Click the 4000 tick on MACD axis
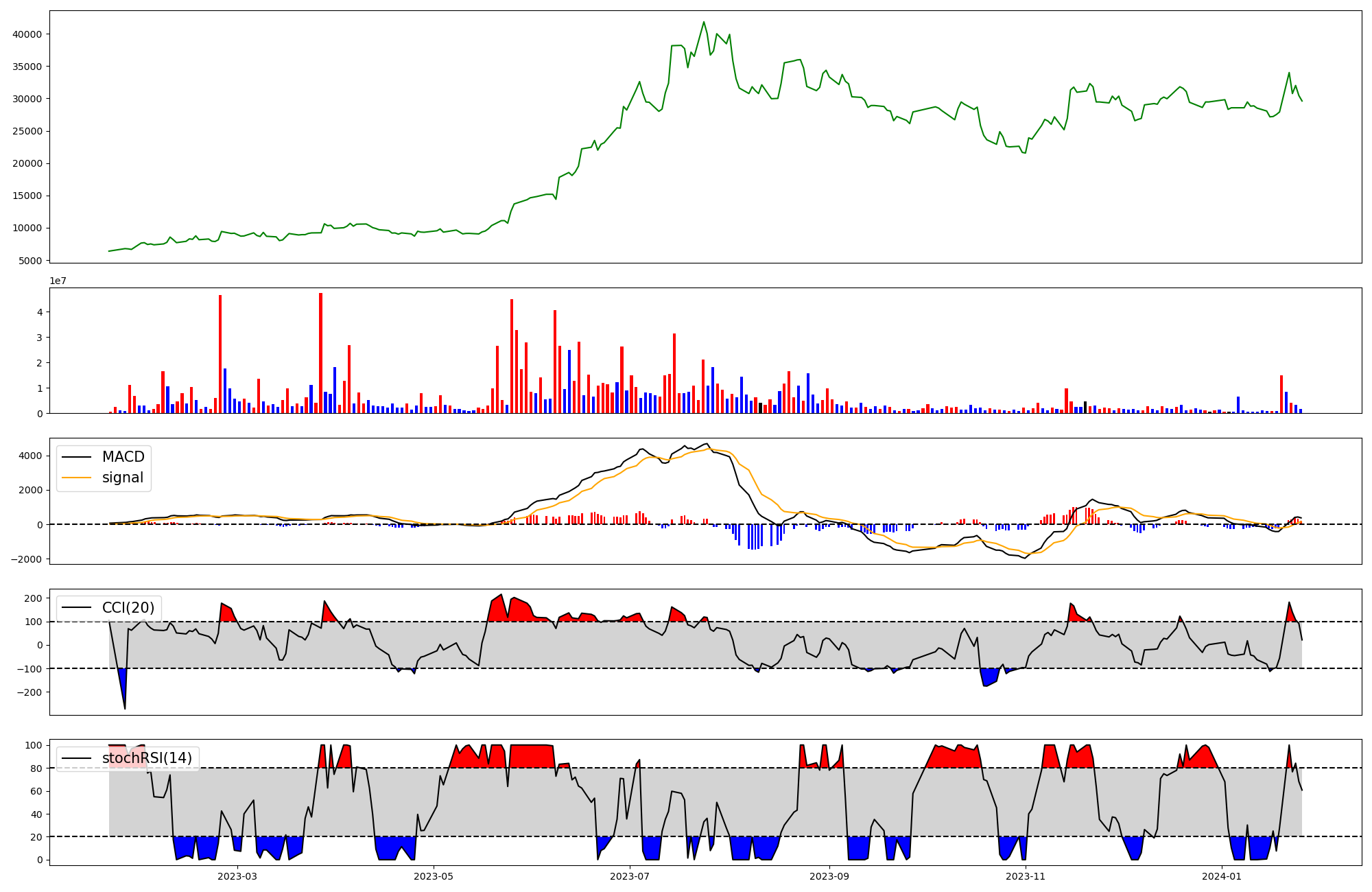Screen dimensions: 1372x892 coord(30,456)
